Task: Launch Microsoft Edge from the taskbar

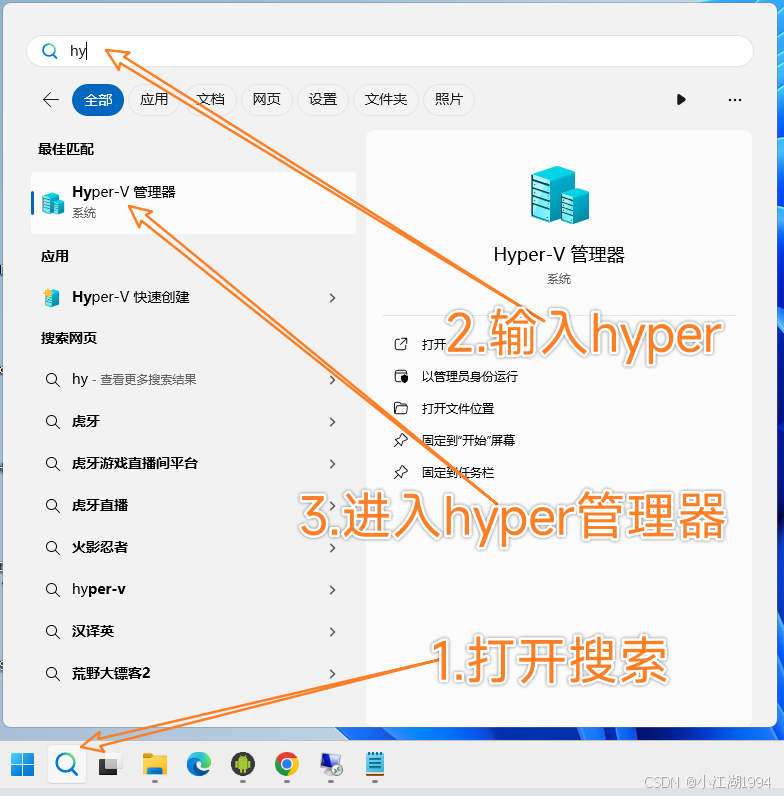Action: pyautogui.click(x=199, y=764)
